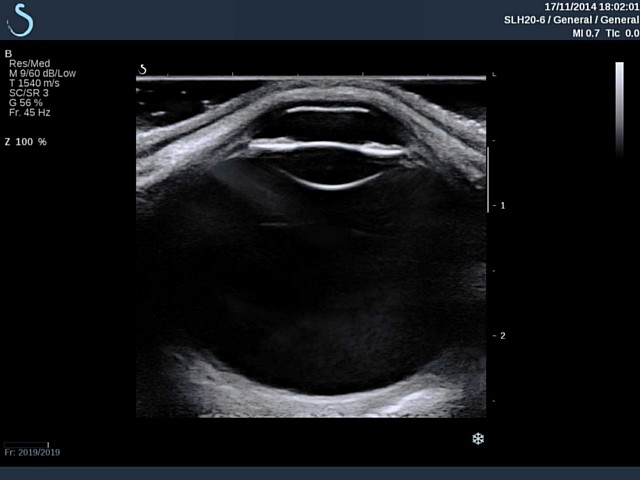Click the focal zone indicator bar by the depth scale
640x480 pixels.
coord(488,180)
